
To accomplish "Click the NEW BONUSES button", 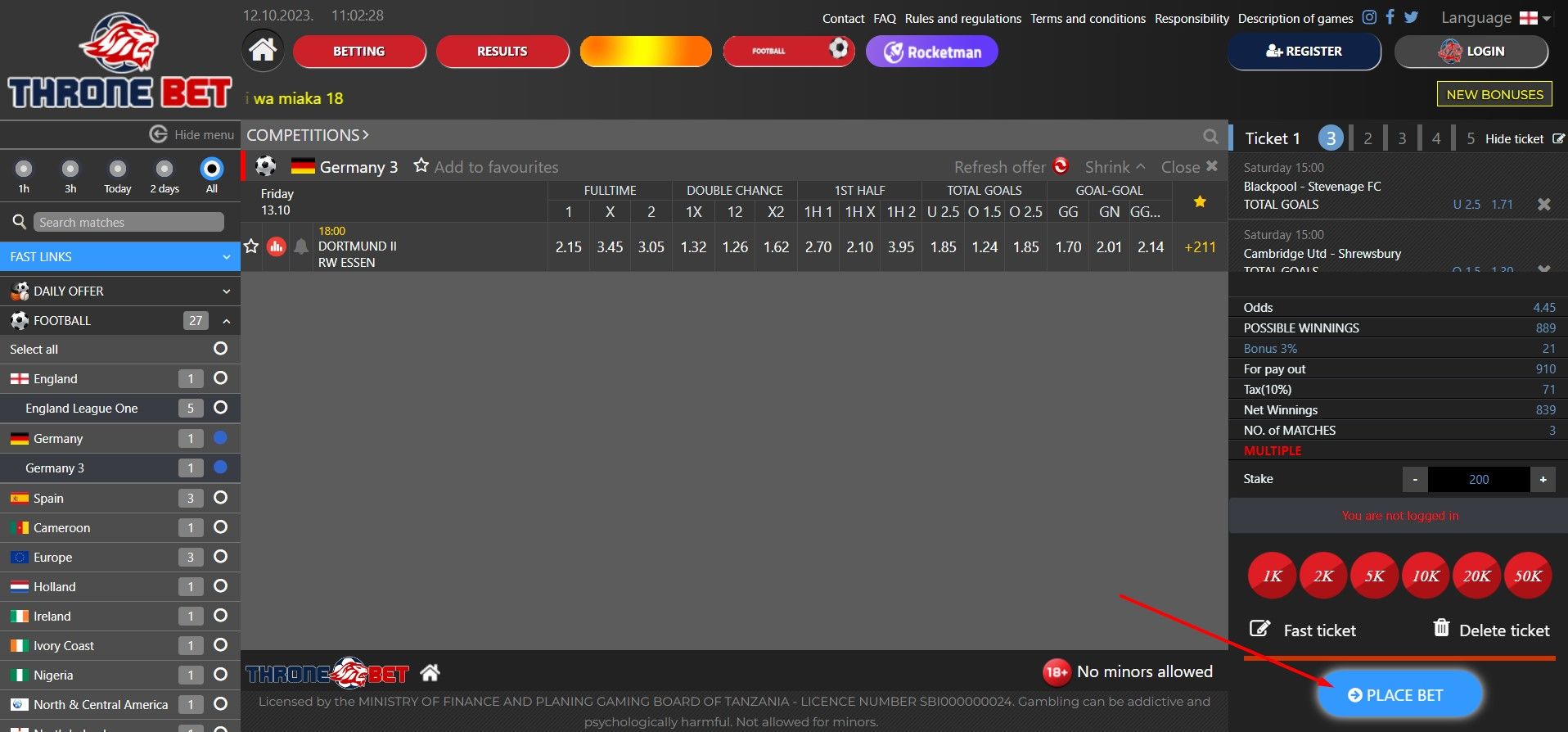I will tap(1494, 94).
